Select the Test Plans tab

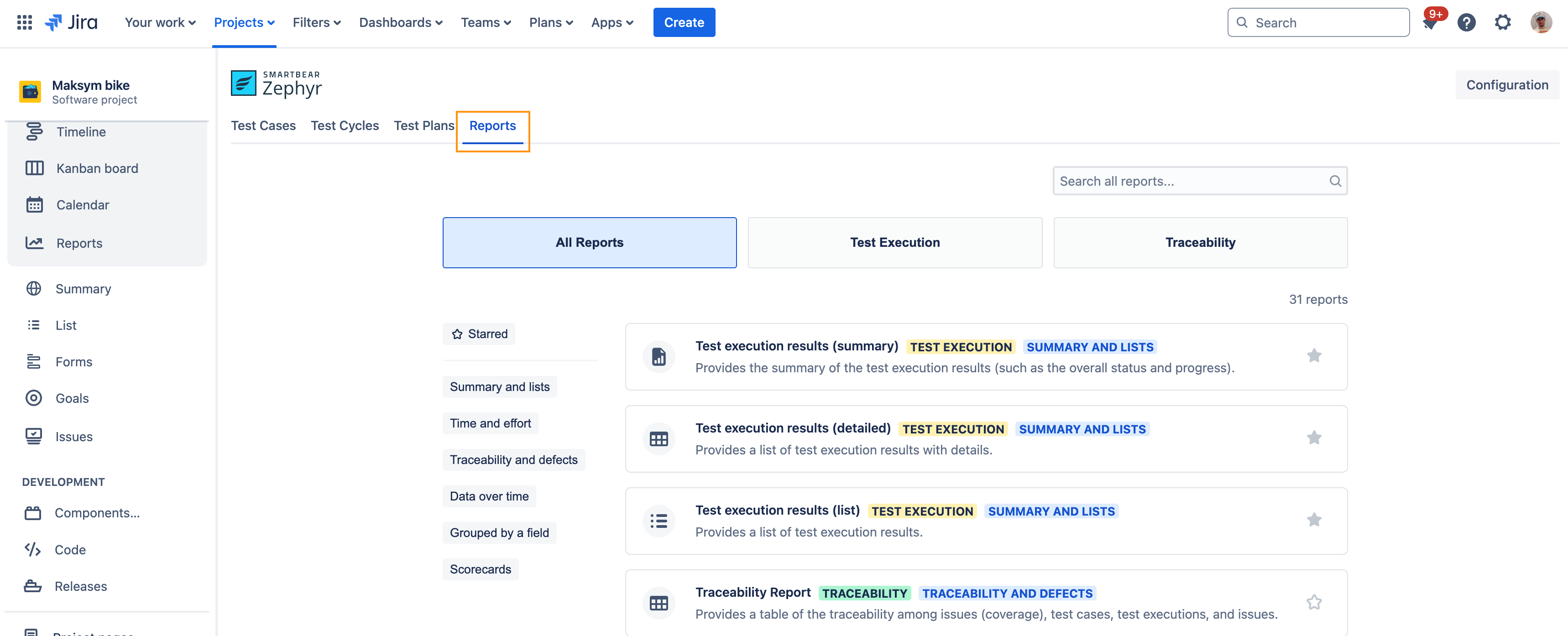424,125
